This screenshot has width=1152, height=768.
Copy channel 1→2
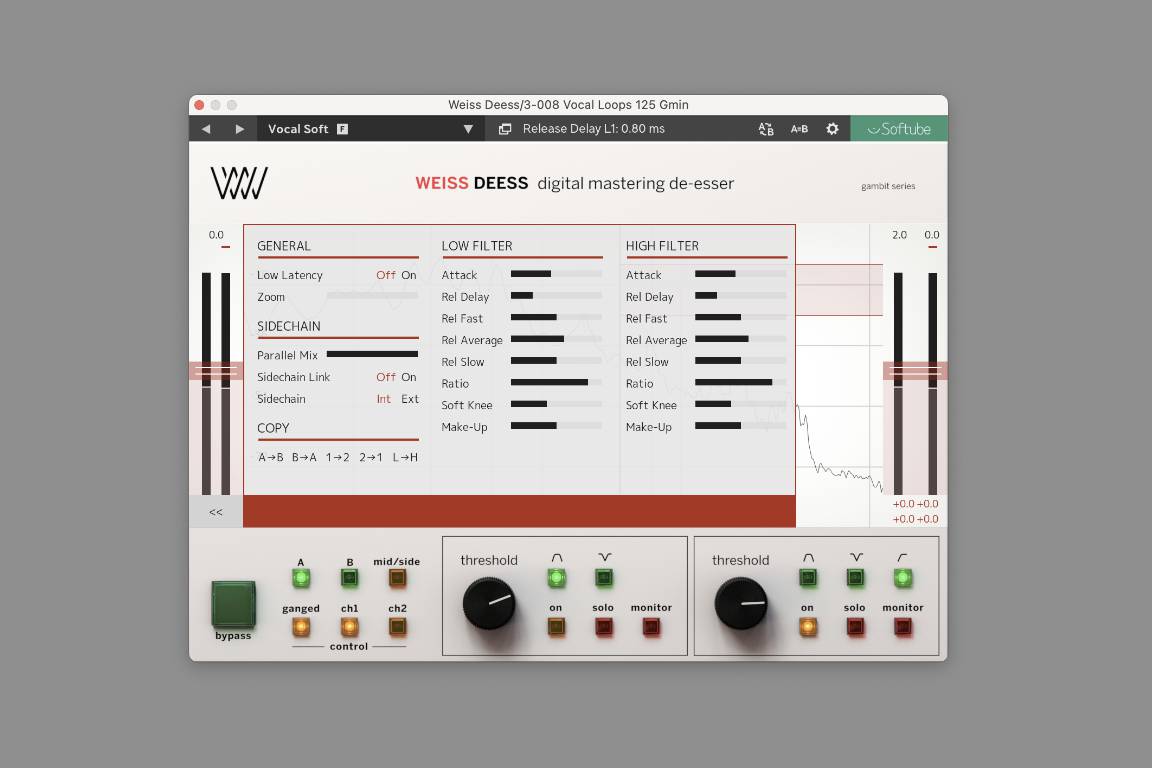338,457
